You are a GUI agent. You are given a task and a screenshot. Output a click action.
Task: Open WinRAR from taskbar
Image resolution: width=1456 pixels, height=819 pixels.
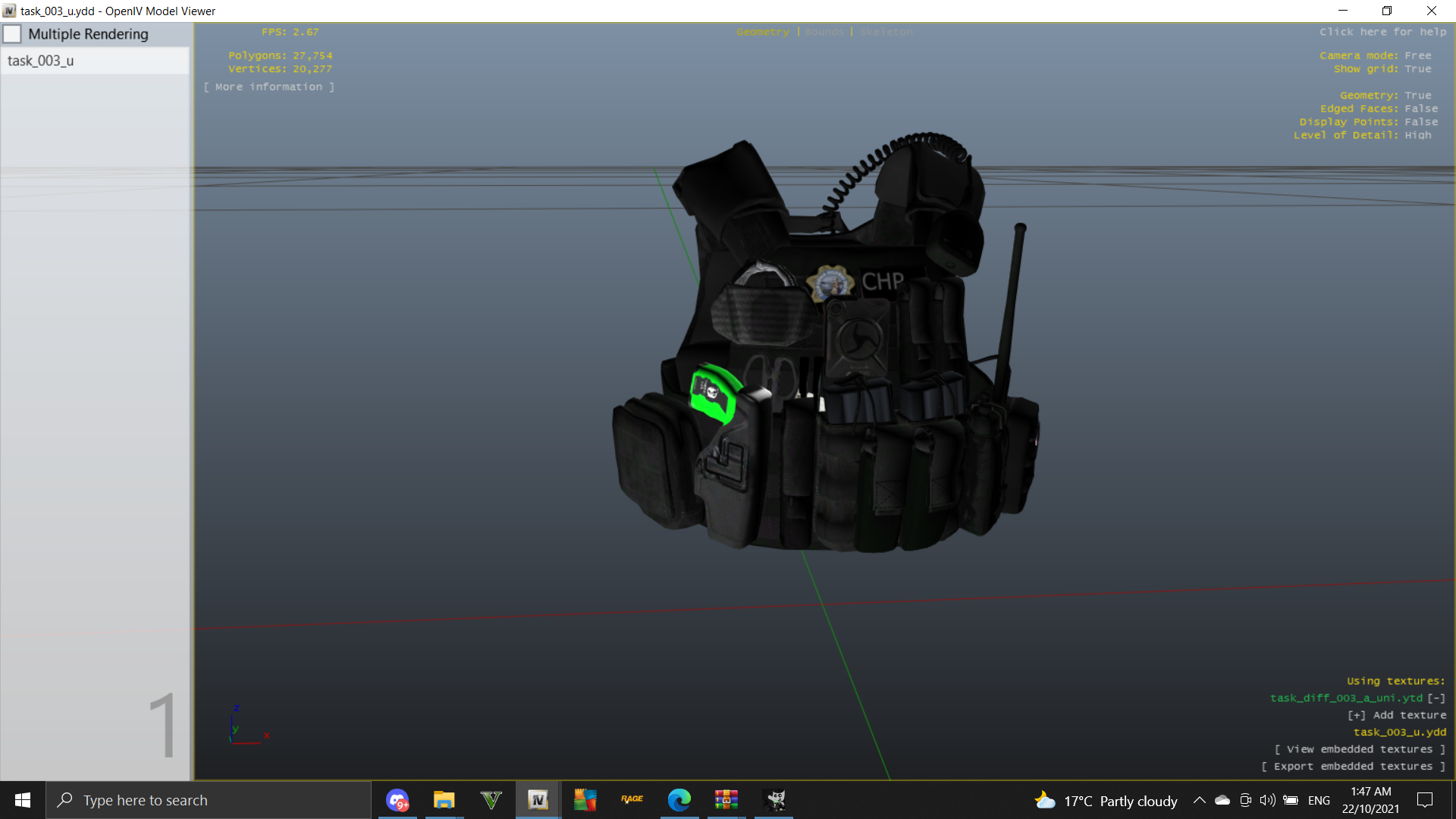[x=726, y=800]
